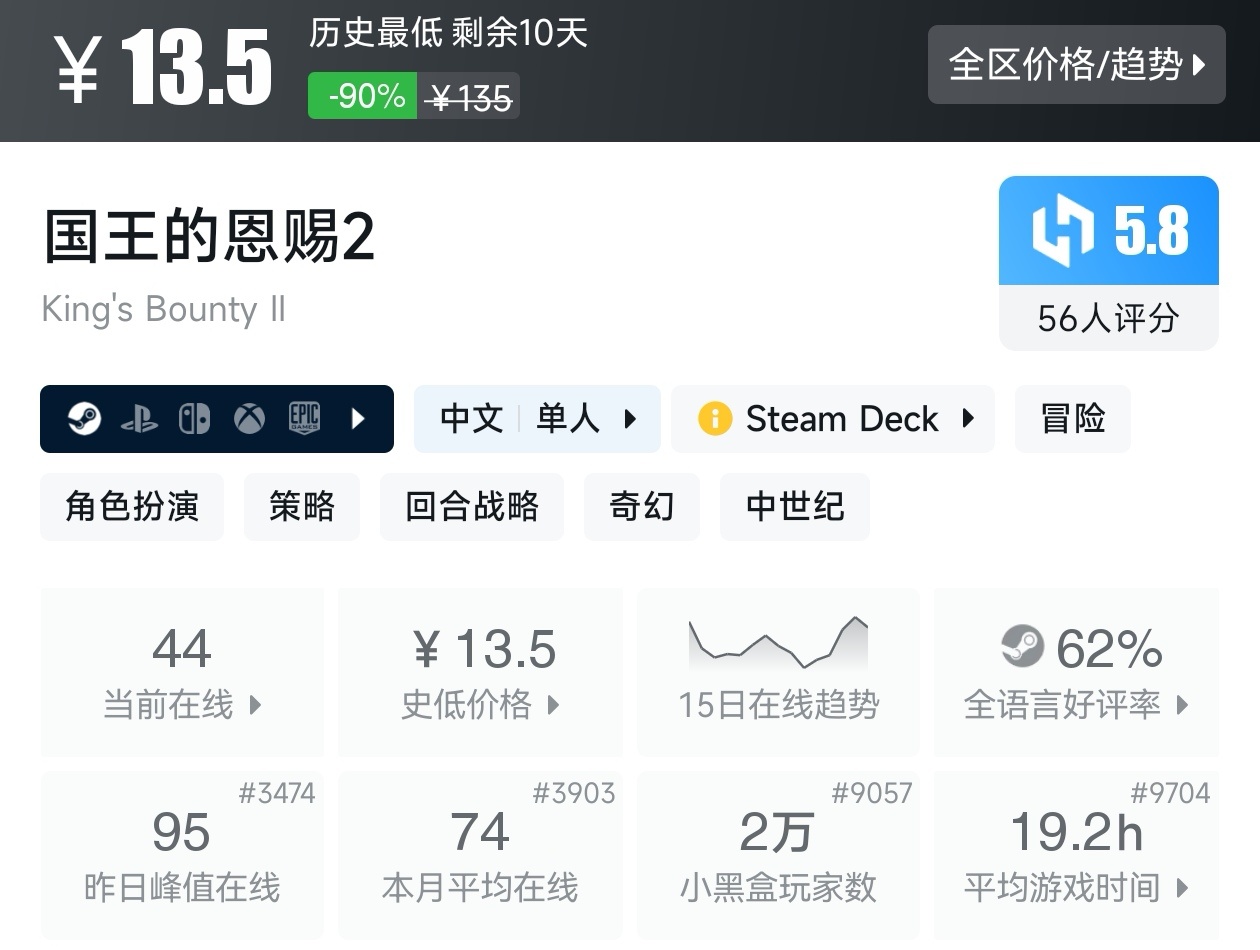This screenshot has width=1260, height=950.
Task: Select the 角色扮演 genre tag
Action: coord(132,507)
